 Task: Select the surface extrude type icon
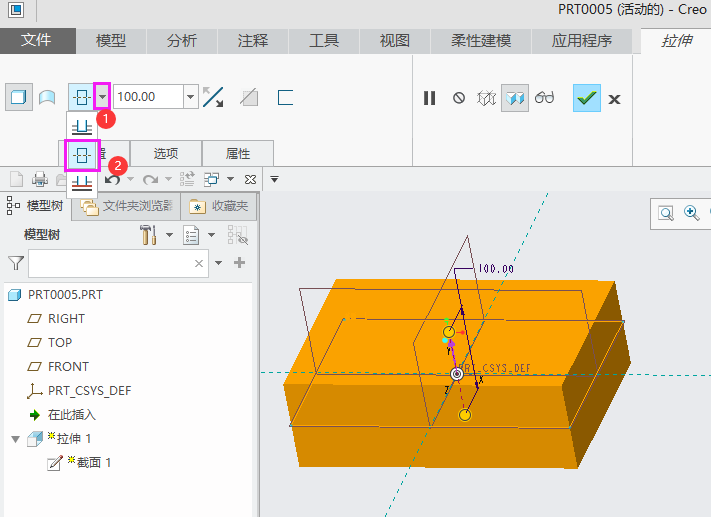coord(46,97)
